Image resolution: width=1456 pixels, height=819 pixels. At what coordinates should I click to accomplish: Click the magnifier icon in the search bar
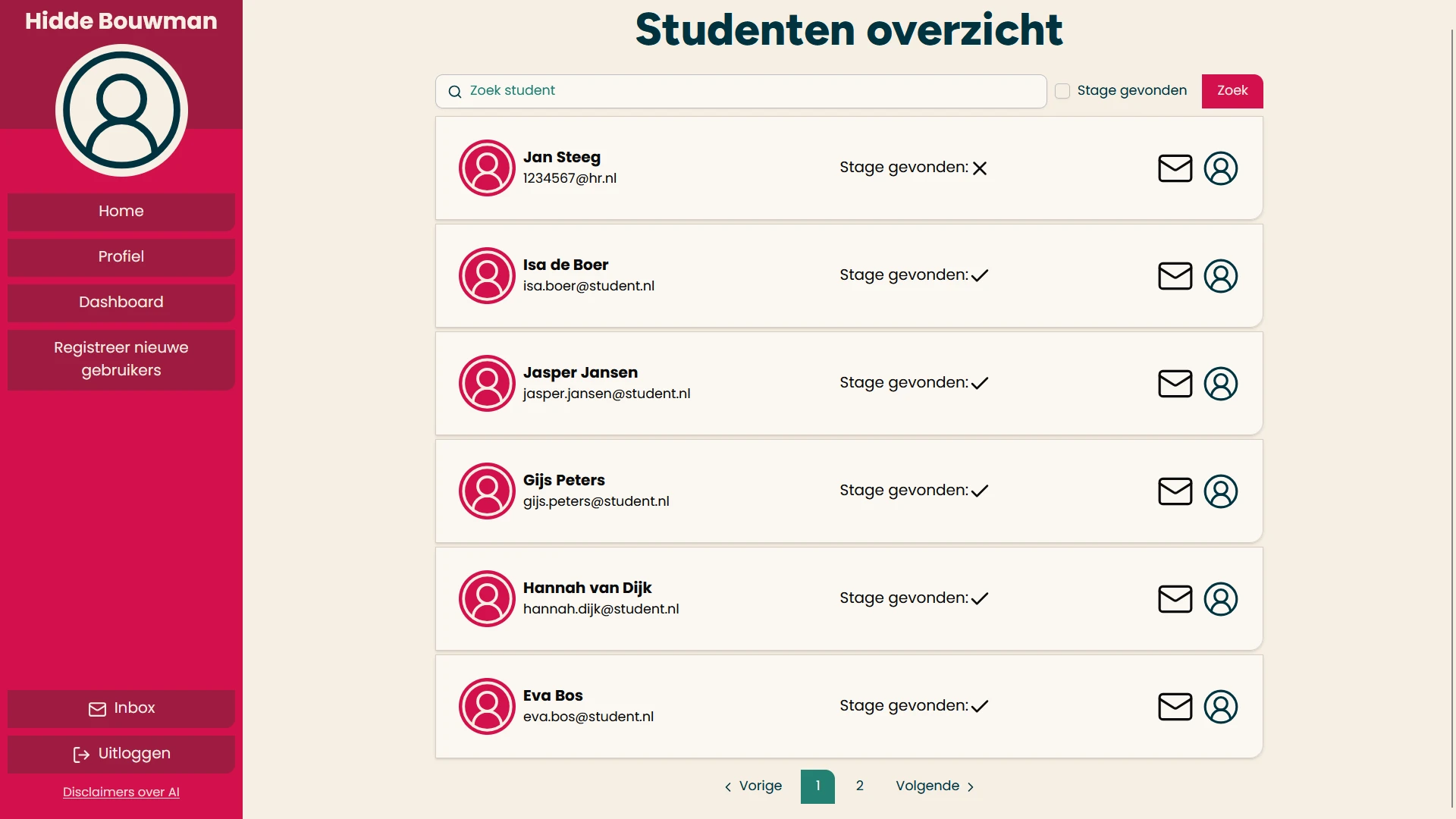point(454,91)
